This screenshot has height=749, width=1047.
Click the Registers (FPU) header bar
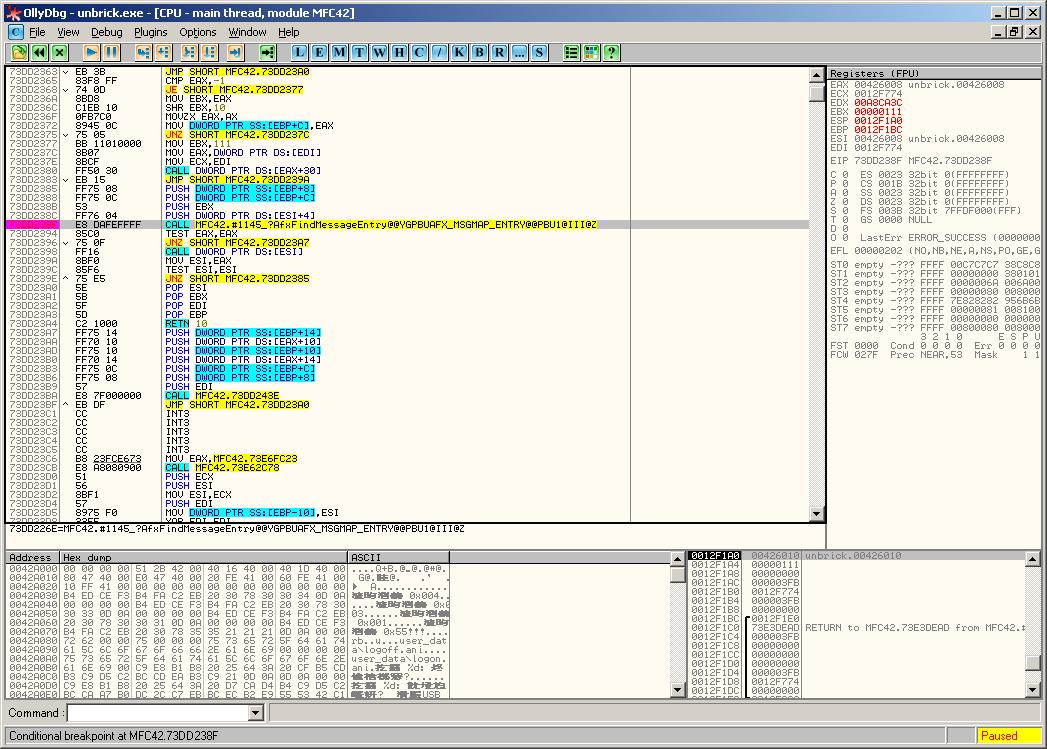click(x=933, y=73)
